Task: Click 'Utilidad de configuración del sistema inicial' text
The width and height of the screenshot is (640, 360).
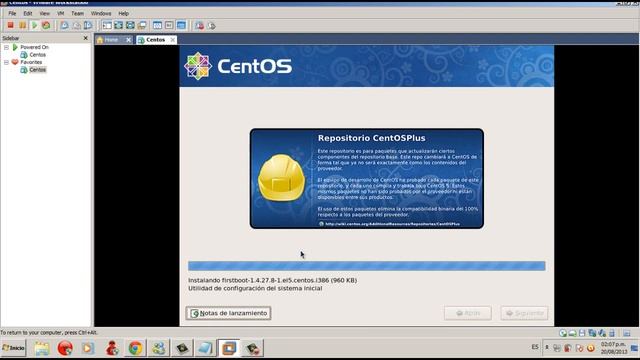Action: (255, 288)
